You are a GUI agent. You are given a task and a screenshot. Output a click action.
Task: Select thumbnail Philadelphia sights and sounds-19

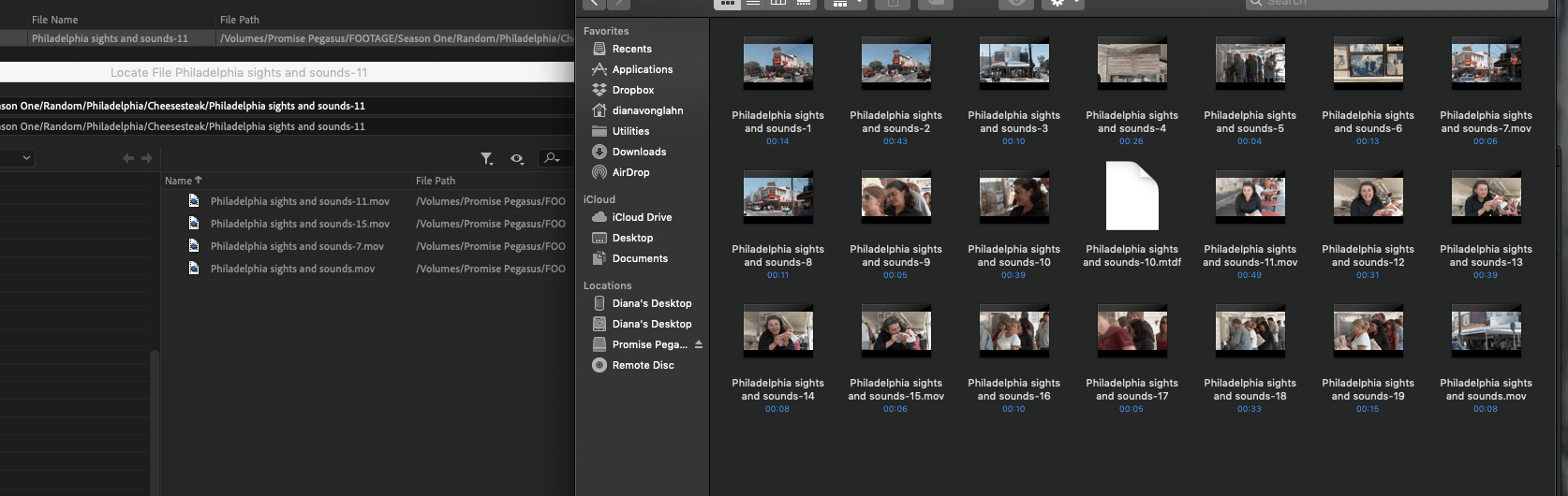1368,331
